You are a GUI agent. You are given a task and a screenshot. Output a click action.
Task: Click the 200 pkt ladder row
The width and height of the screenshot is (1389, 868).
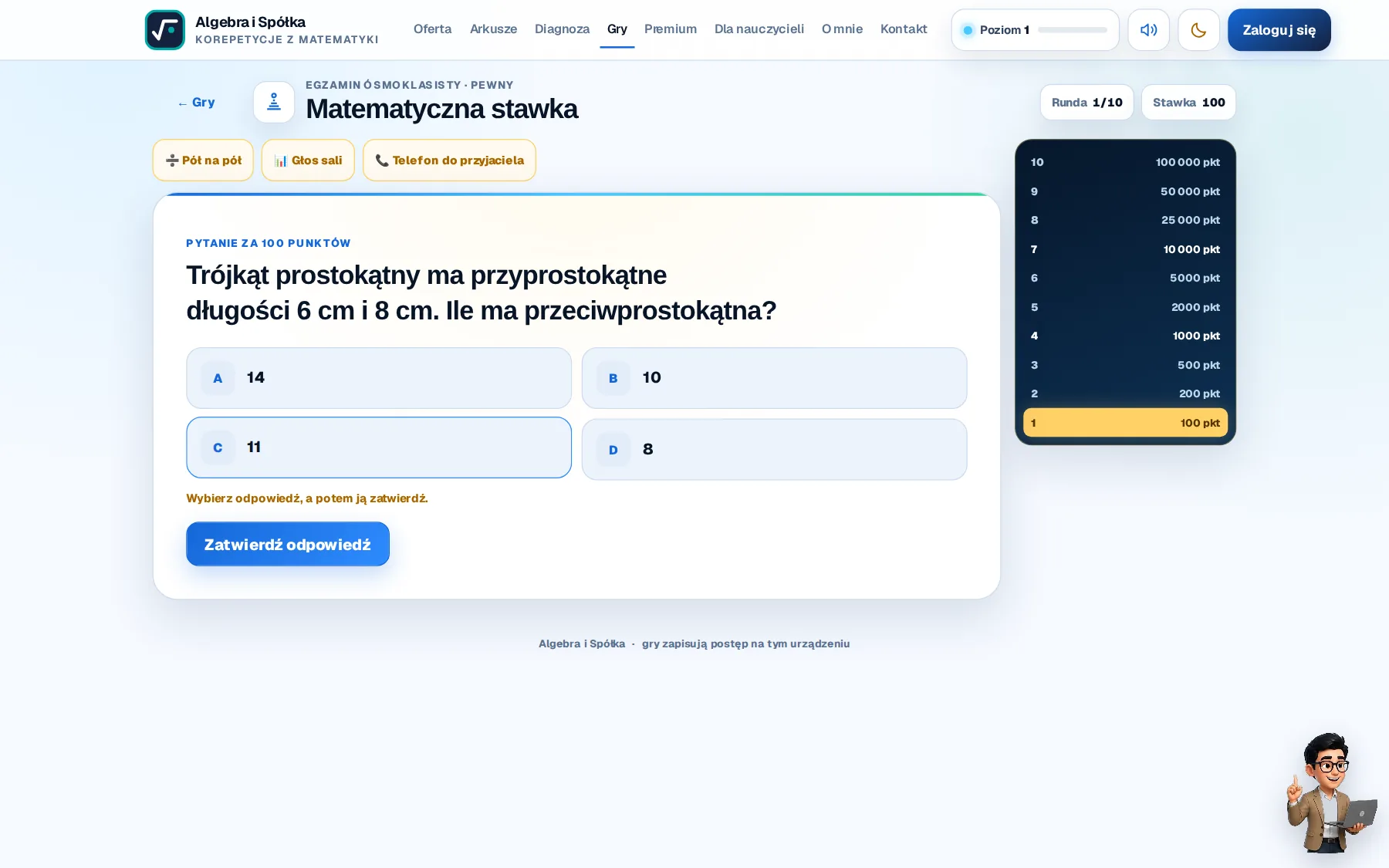[1125, 393]
